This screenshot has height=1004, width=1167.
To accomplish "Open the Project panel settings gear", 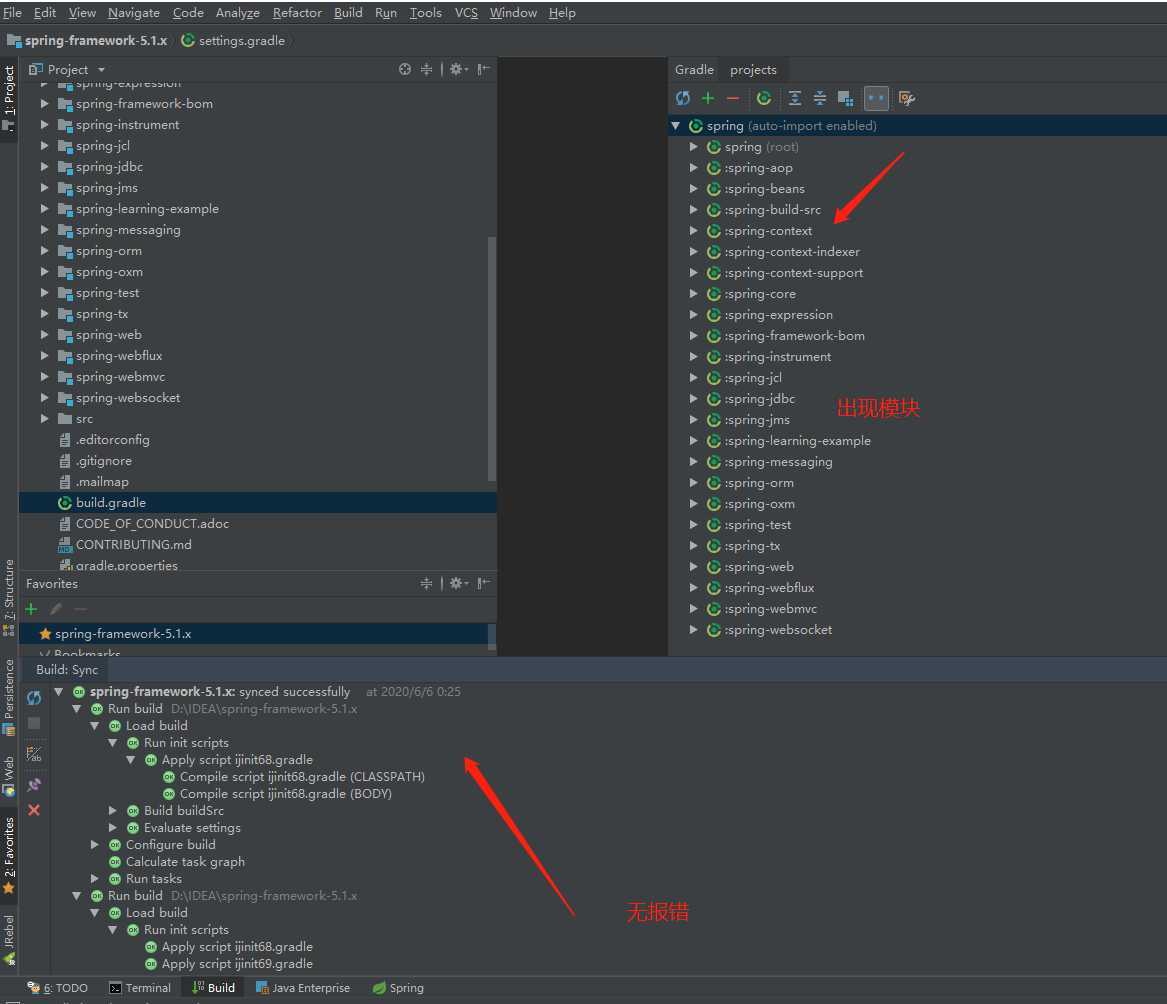I will tap(458, 69).
